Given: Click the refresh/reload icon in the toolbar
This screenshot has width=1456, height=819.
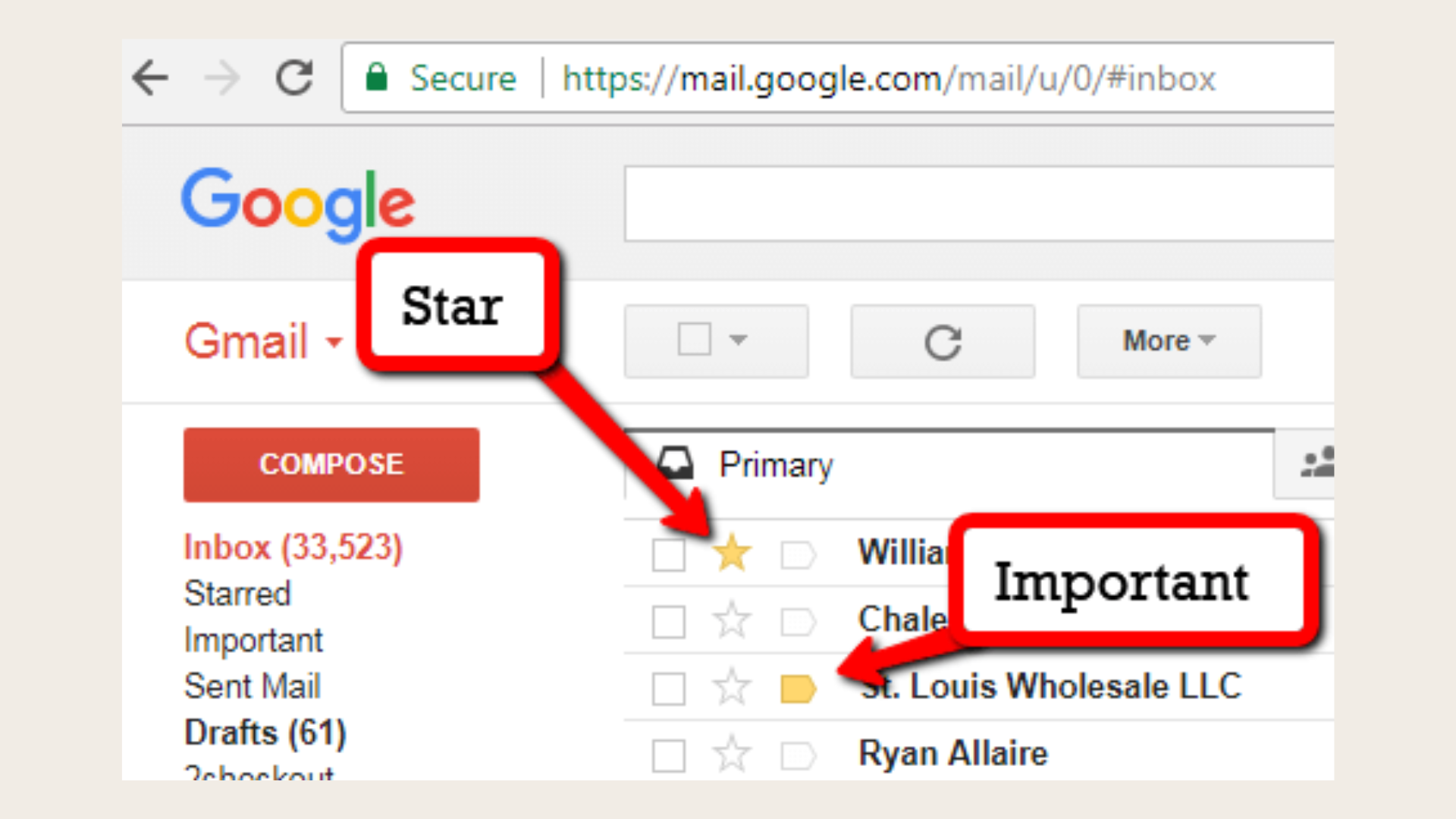Looking at the screenshot, I should (x=942, y=340).
